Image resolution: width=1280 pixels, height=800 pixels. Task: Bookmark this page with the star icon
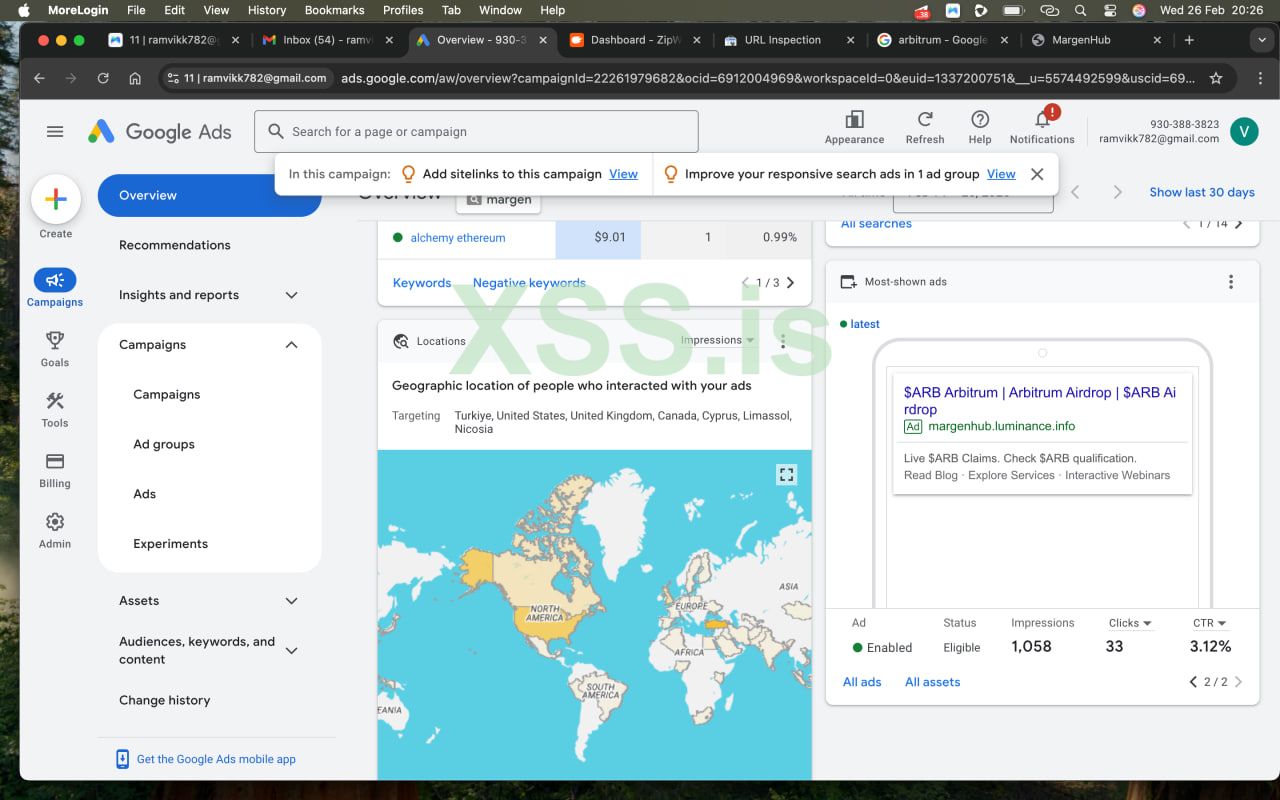[x=1216, y=78]
